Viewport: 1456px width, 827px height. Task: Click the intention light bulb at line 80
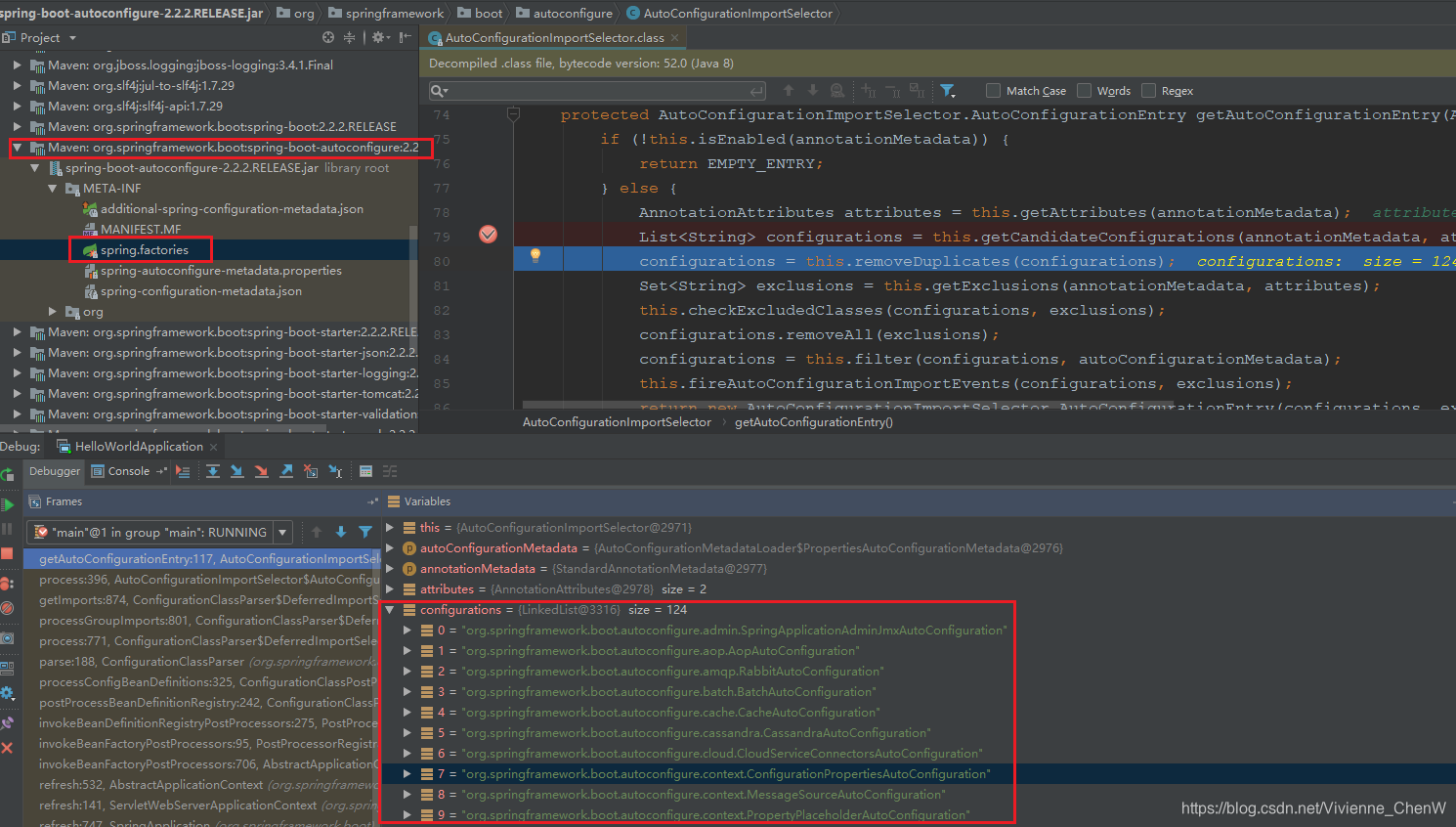point(535,256)
